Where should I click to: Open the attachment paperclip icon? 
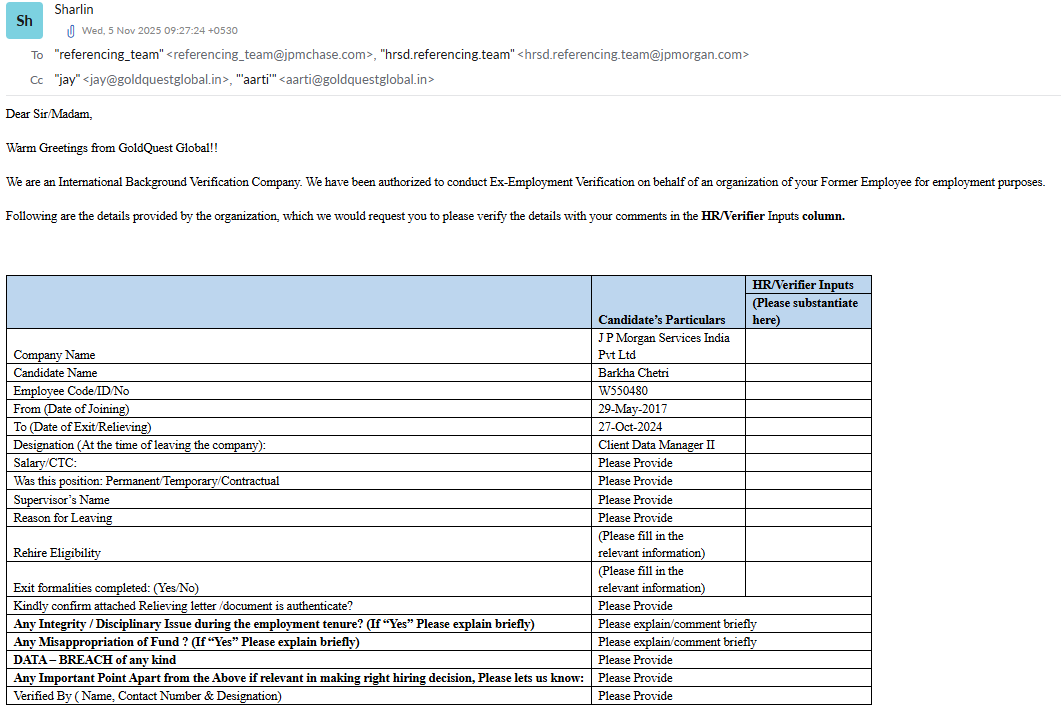click(x=70, y=31)
